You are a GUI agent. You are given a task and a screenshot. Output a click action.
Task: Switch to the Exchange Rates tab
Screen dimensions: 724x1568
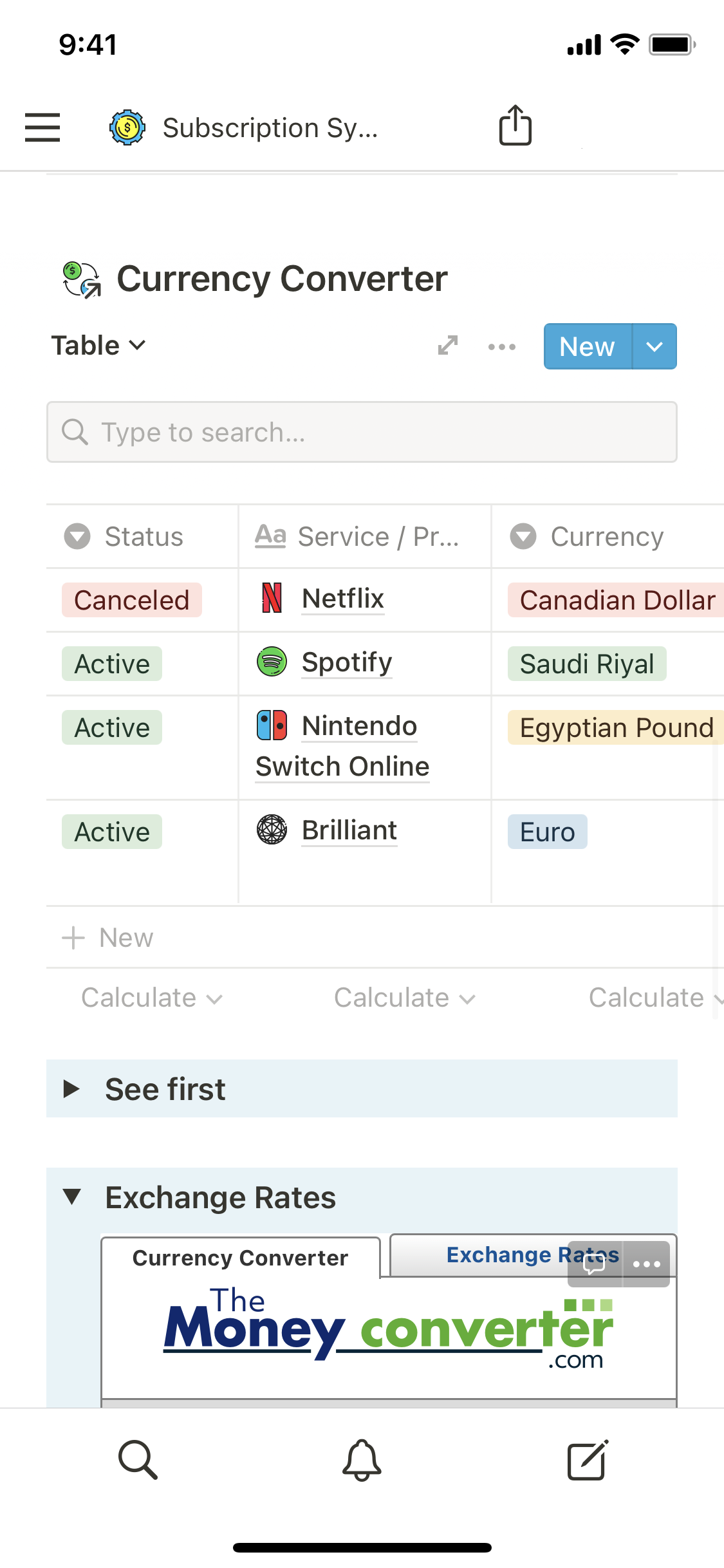point(502,1255)
